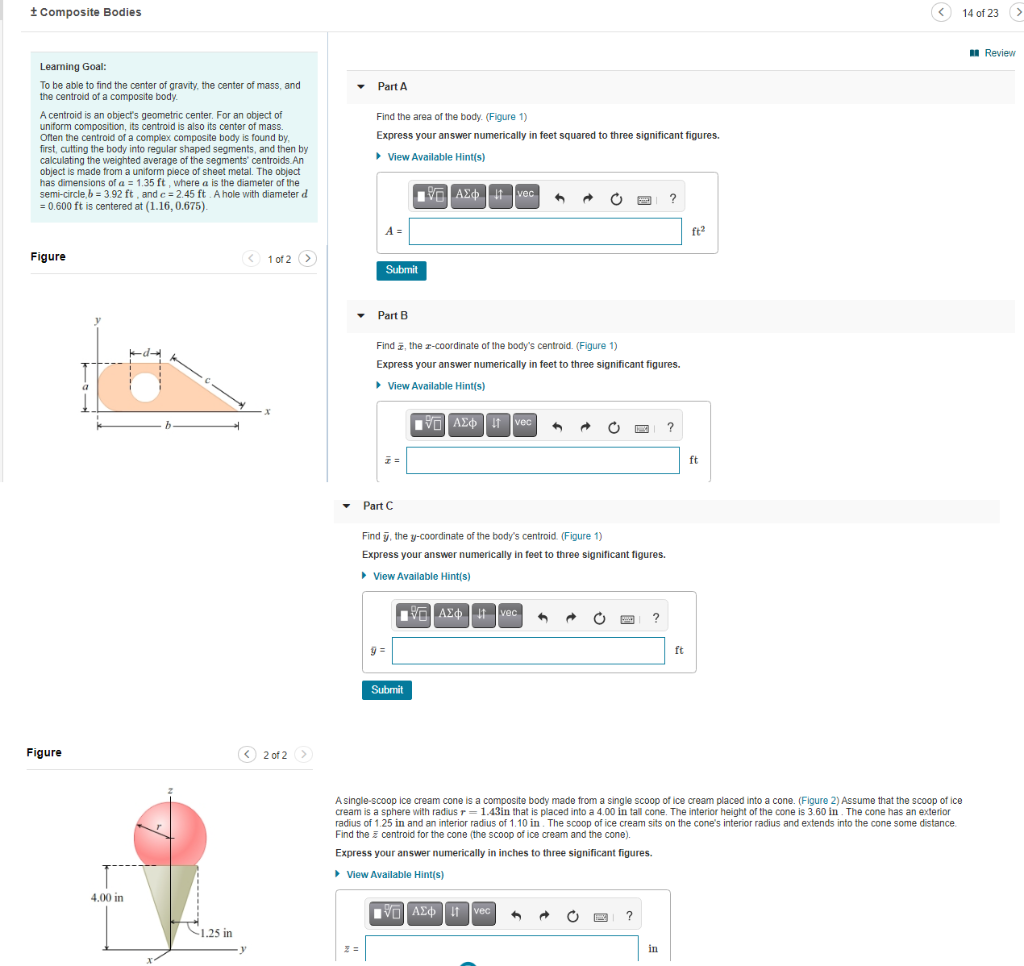The width and height of the screenshot is (1024, 966).
Task: Select the vec vector icon in Part B
Action: pos(523,424)
